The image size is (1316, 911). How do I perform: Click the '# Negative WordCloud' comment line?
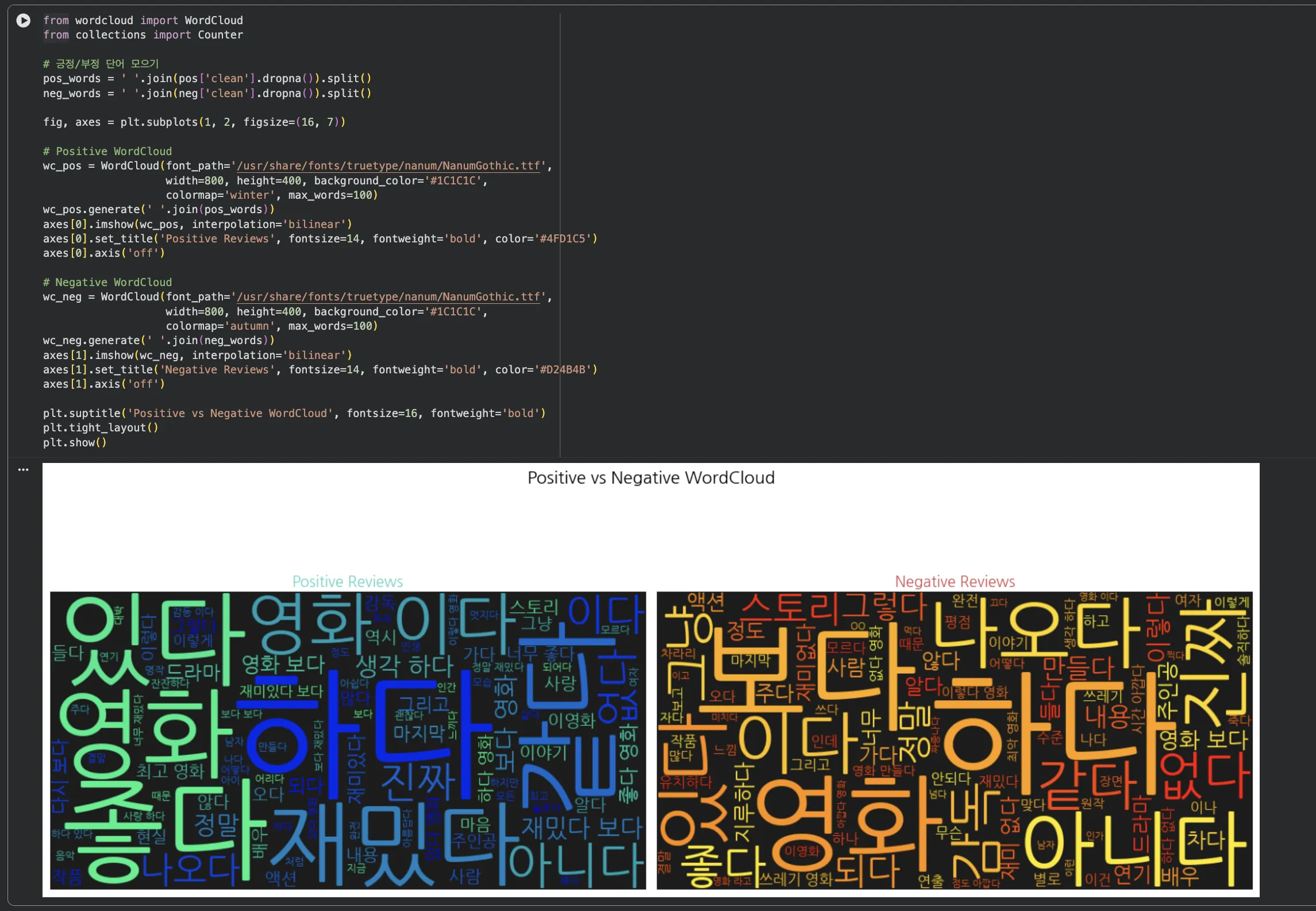107,283
